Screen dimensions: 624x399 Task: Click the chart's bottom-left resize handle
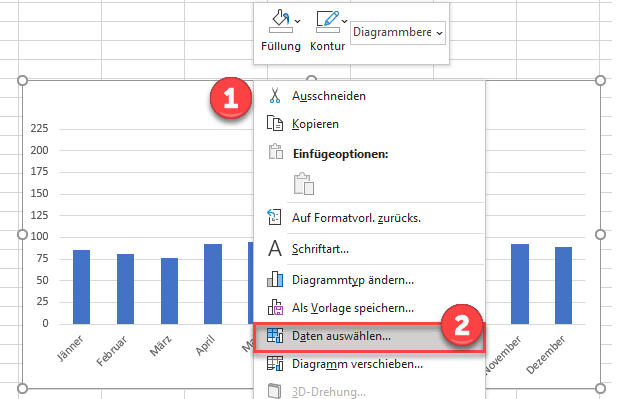click(23, 388)
